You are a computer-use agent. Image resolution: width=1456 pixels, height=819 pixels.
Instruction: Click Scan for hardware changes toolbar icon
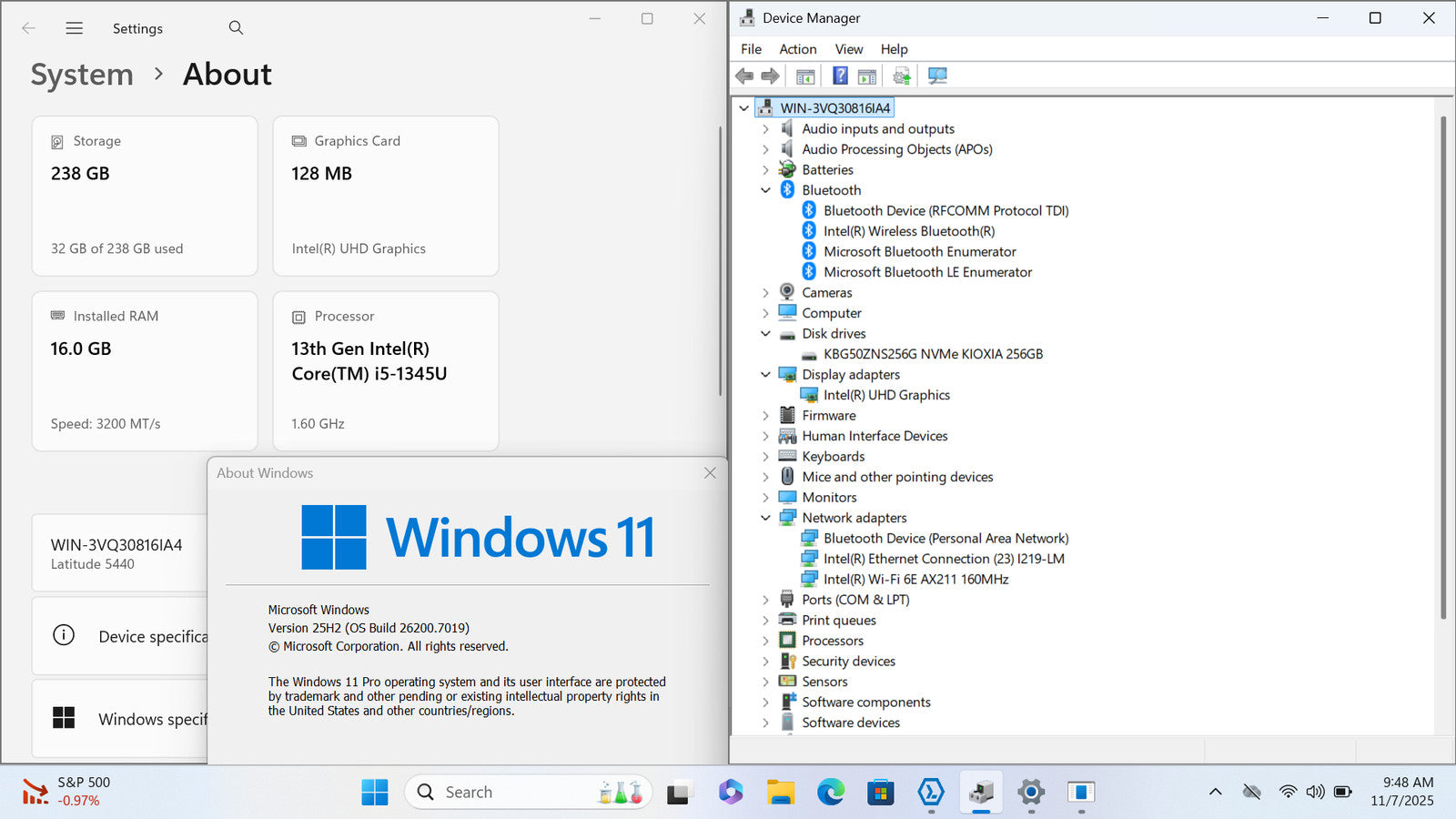coord(937,76)
